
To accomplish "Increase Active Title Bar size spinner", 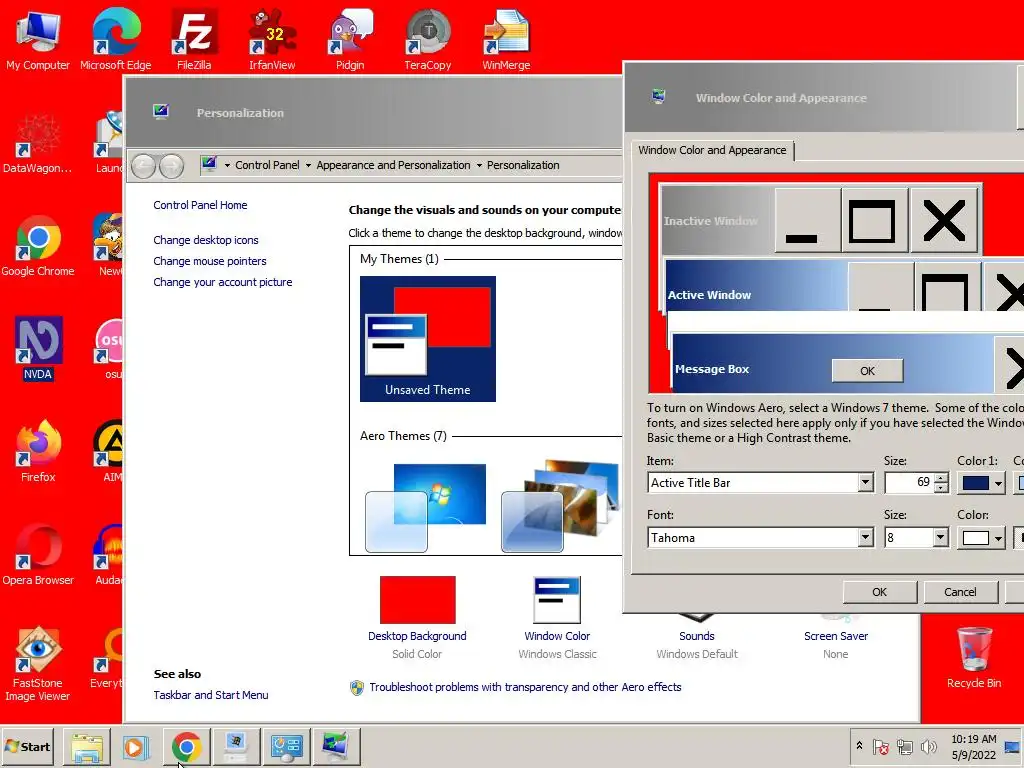I will (x=940, y=478).
